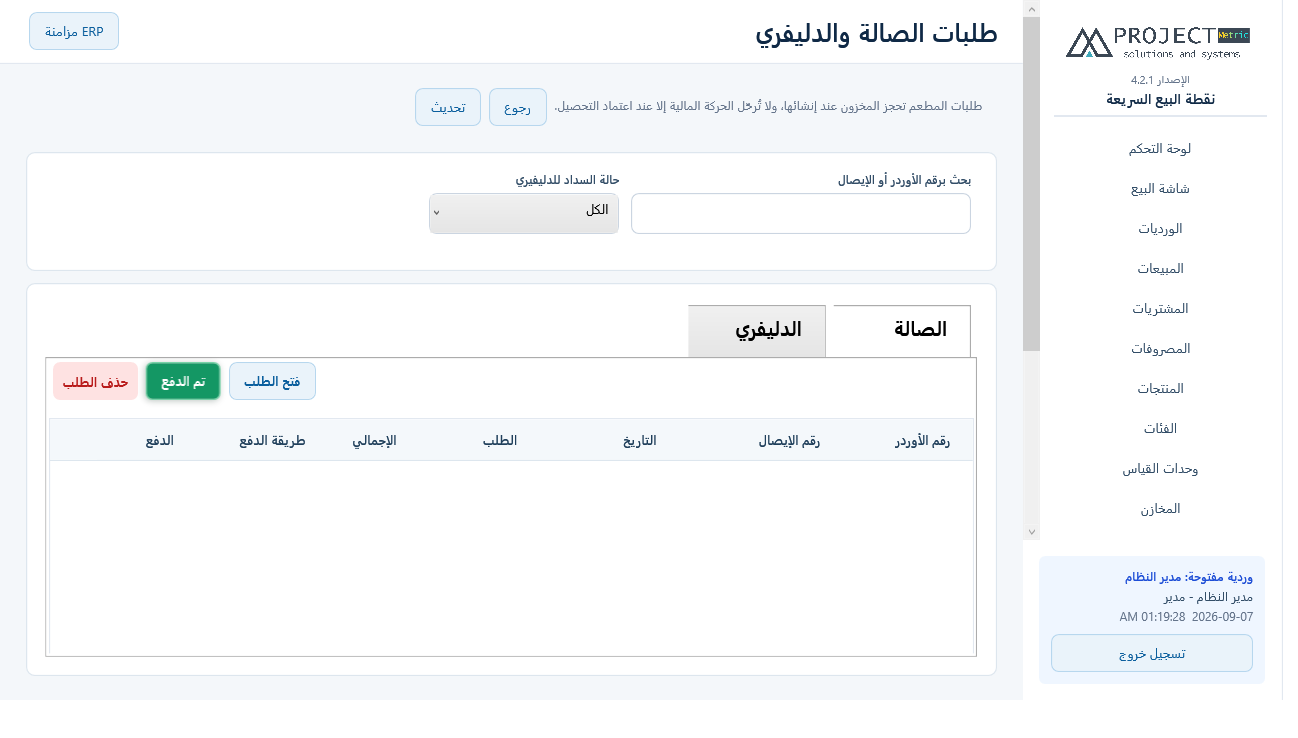Screen dimensions: 1298x738
Task: Click the refresh button (تحديث)
Action: pos(448,107)
